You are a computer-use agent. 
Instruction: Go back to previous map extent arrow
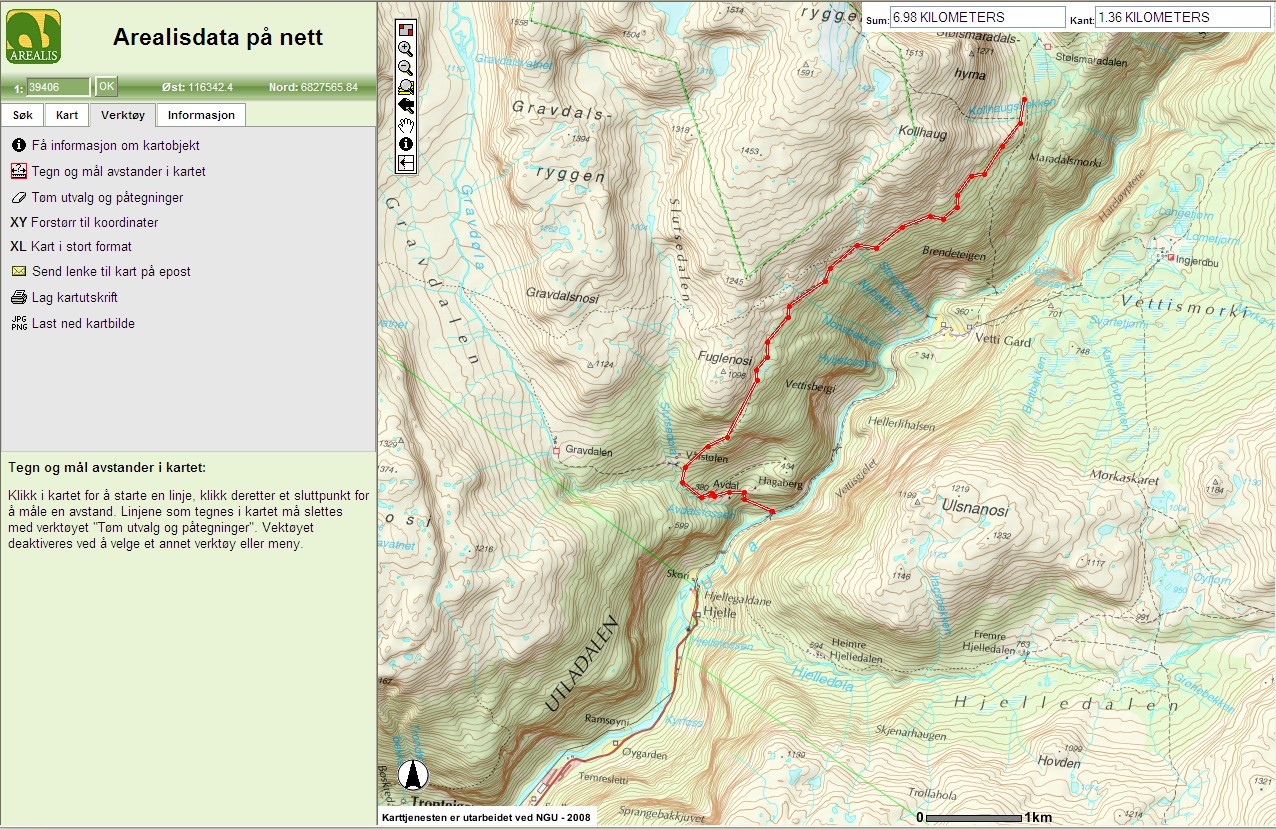click(405, 162)
